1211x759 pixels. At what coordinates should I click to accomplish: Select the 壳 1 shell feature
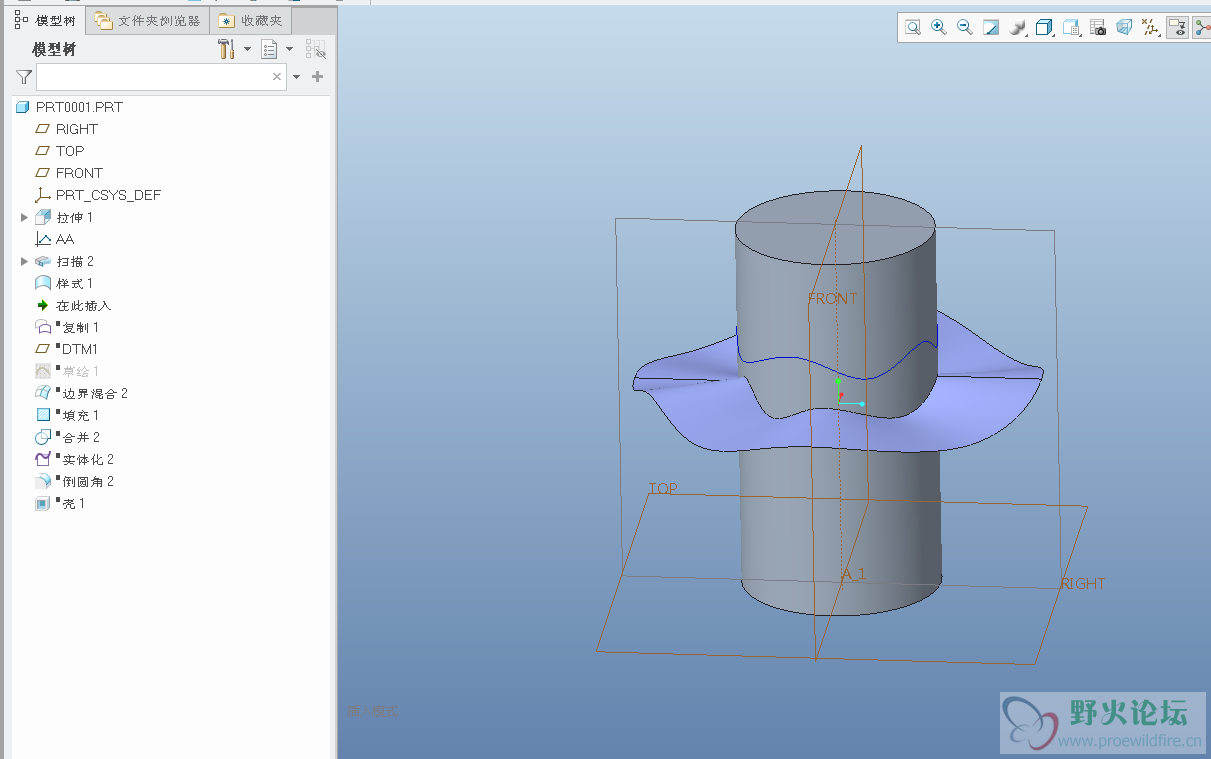tap(60, 503)
